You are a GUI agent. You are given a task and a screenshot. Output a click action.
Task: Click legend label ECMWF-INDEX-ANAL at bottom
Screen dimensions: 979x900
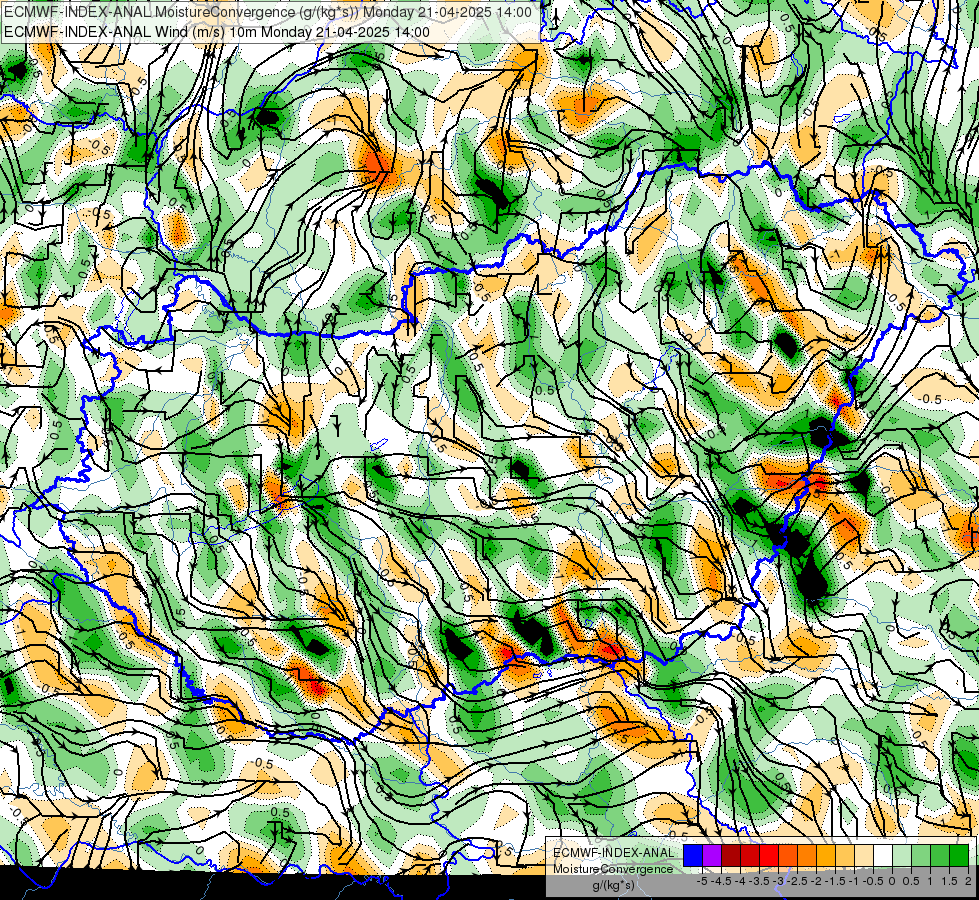click(x=614, y=853)
